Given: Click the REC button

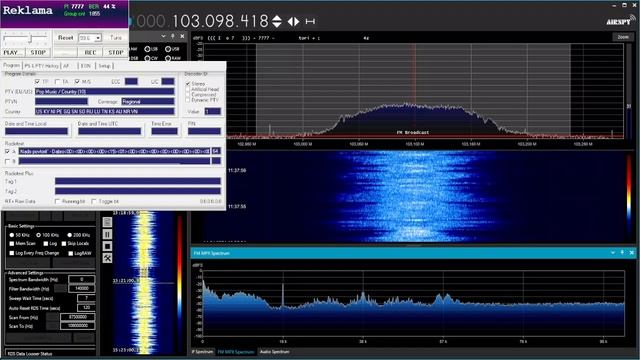Looking at the screenshot, I should (90, 52).
